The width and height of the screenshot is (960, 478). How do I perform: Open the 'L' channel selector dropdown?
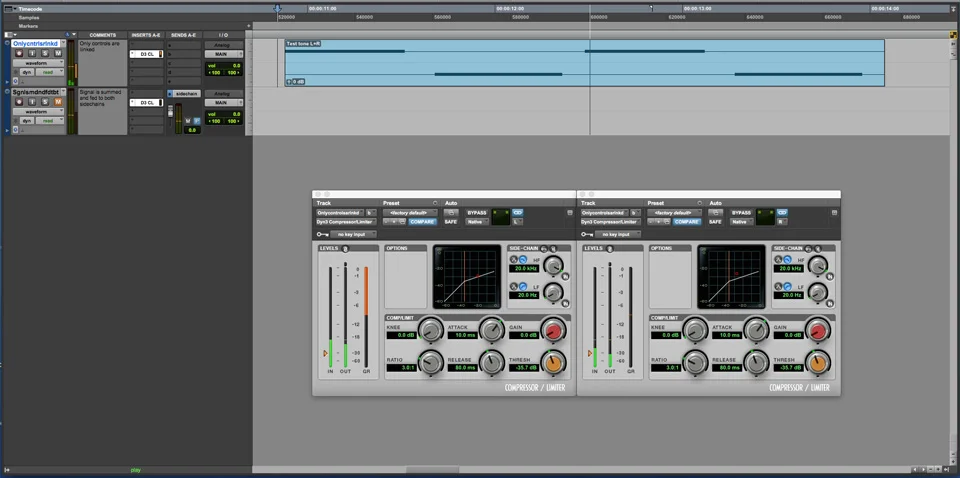click(517, 222)
